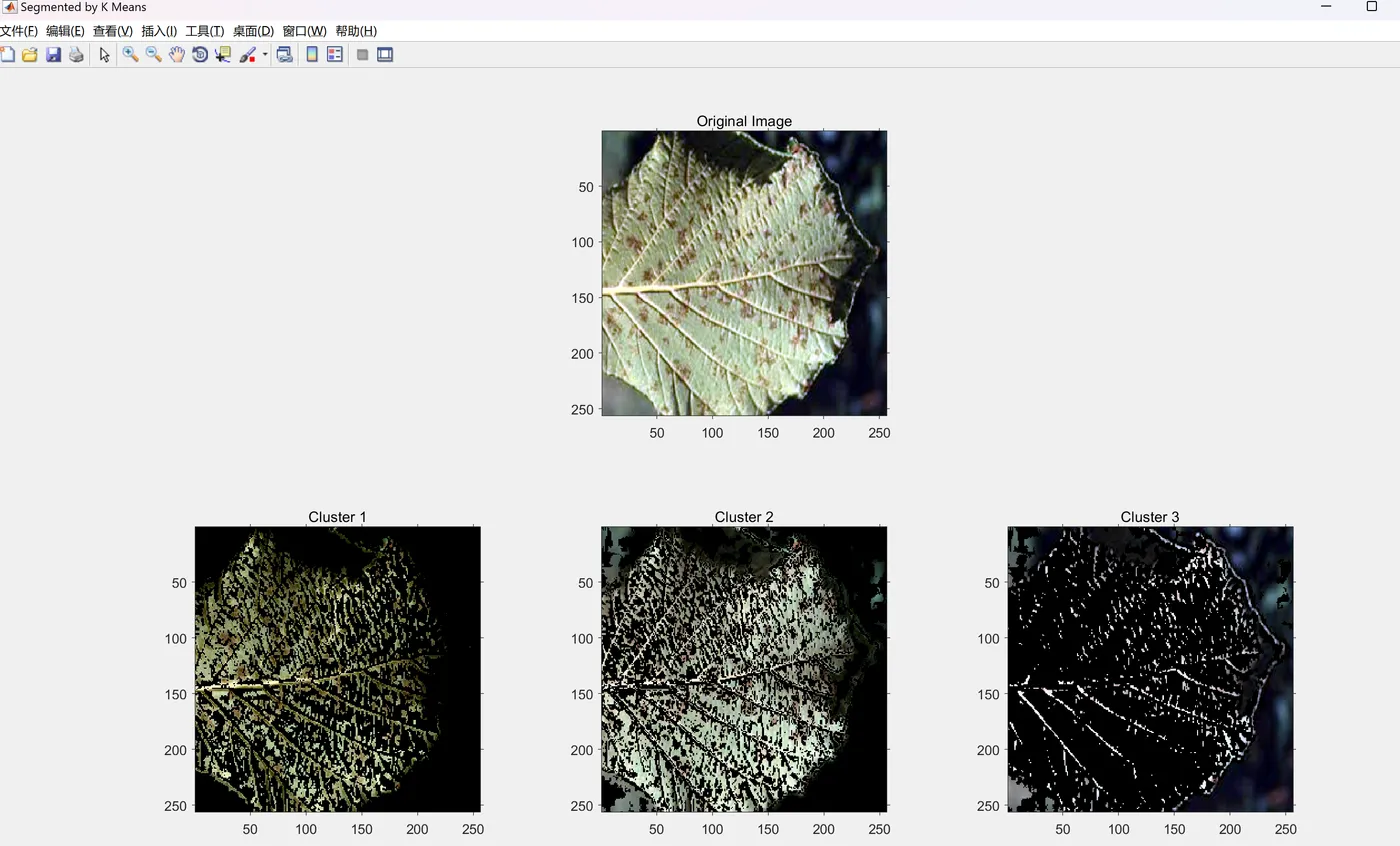This screenshot has height=846, width=1400.
Task: Insert a colorbar from the toolbar
Action: click(x=312, y=54)
